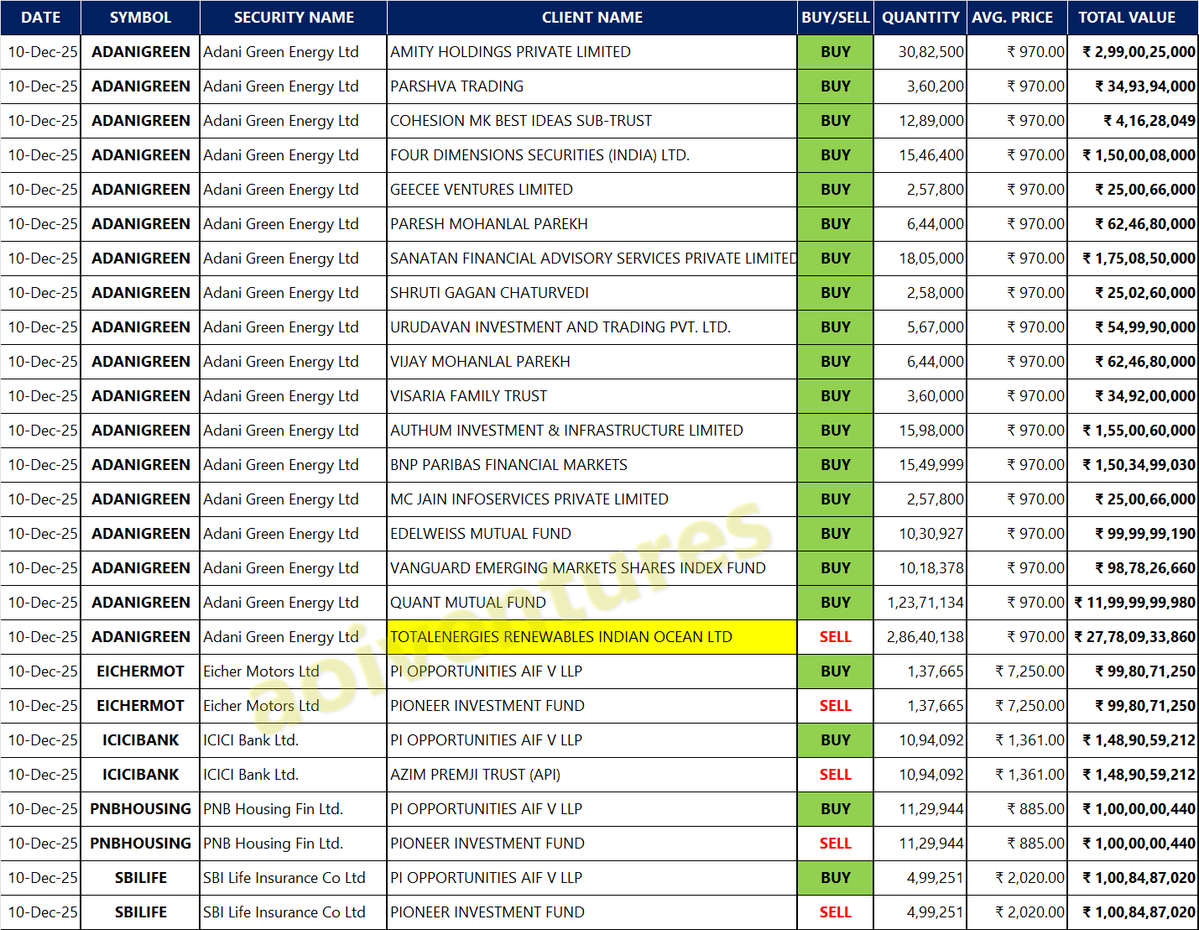Screen dimensions: 1199x930
Task: Click Eicher Motors Ltd in PIONEER row
Action: [294, 706]
